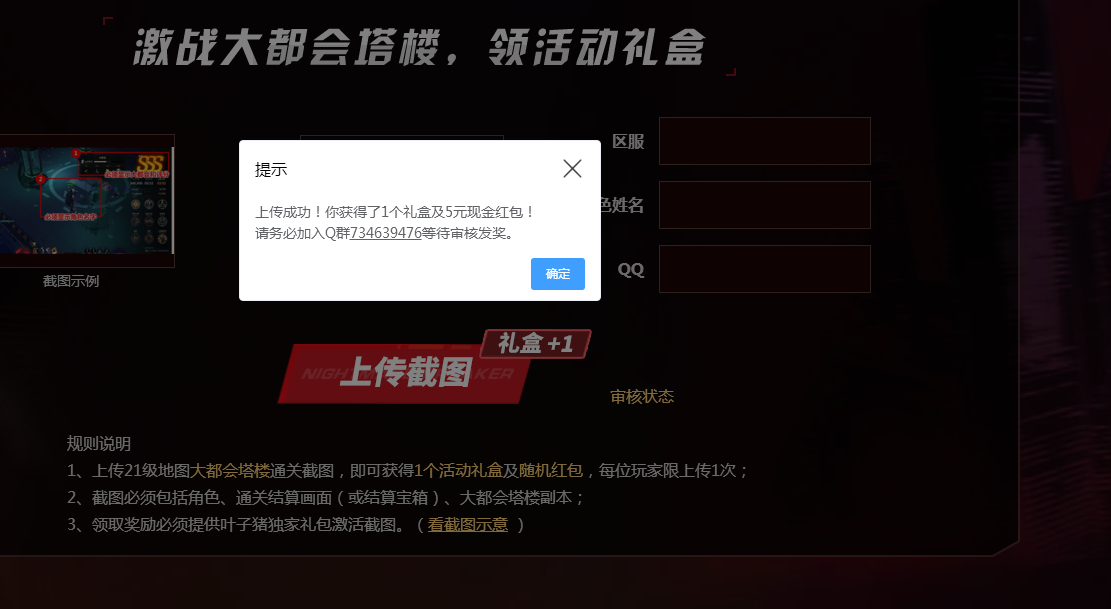Open the 审核状态 link

tap(642, 397)
